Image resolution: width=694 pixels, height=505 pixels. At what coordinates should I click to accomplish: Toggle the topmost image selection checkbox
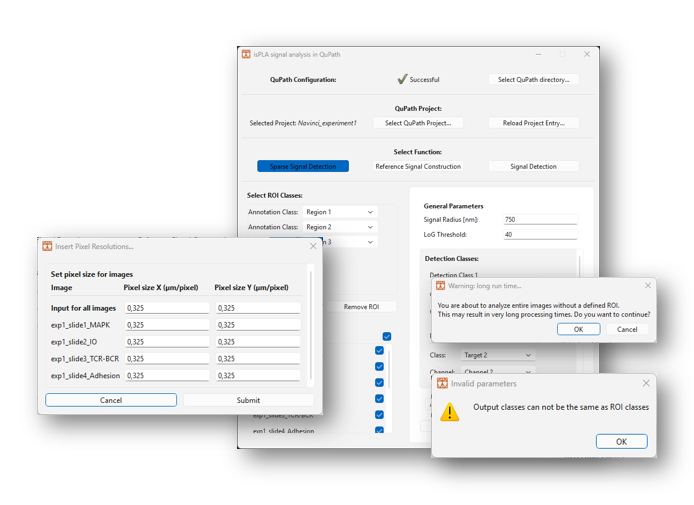(386, 336)
